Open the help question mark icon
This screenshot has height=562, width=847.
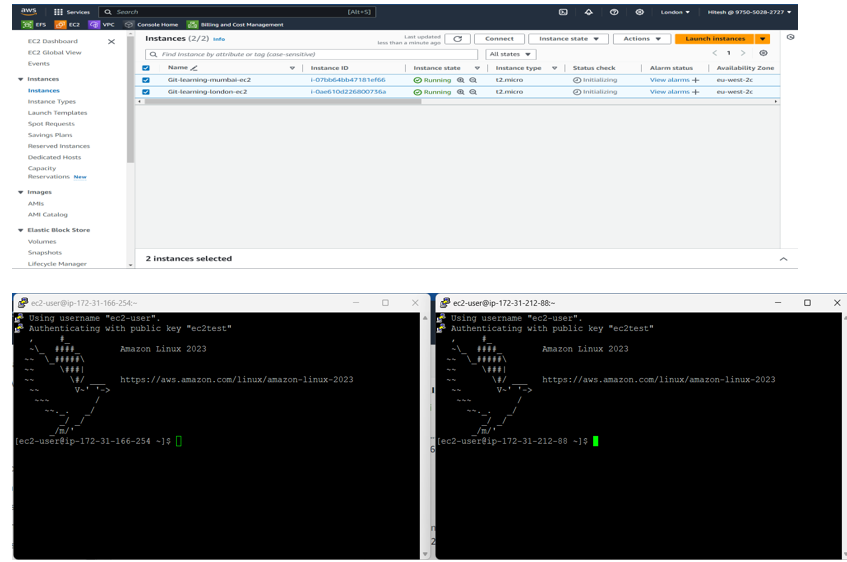(614, 12)
